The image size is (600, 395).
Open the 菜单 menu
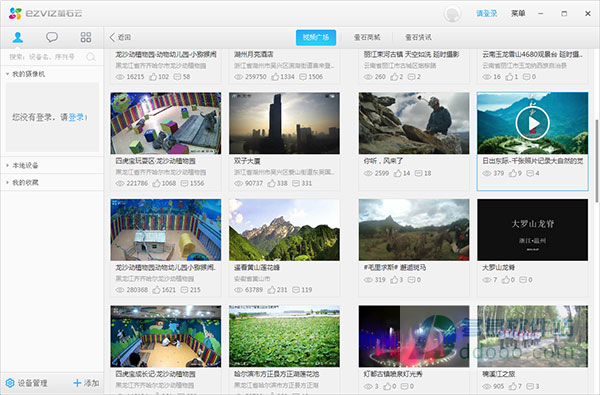pyautogui.click(x=518, y=13)
